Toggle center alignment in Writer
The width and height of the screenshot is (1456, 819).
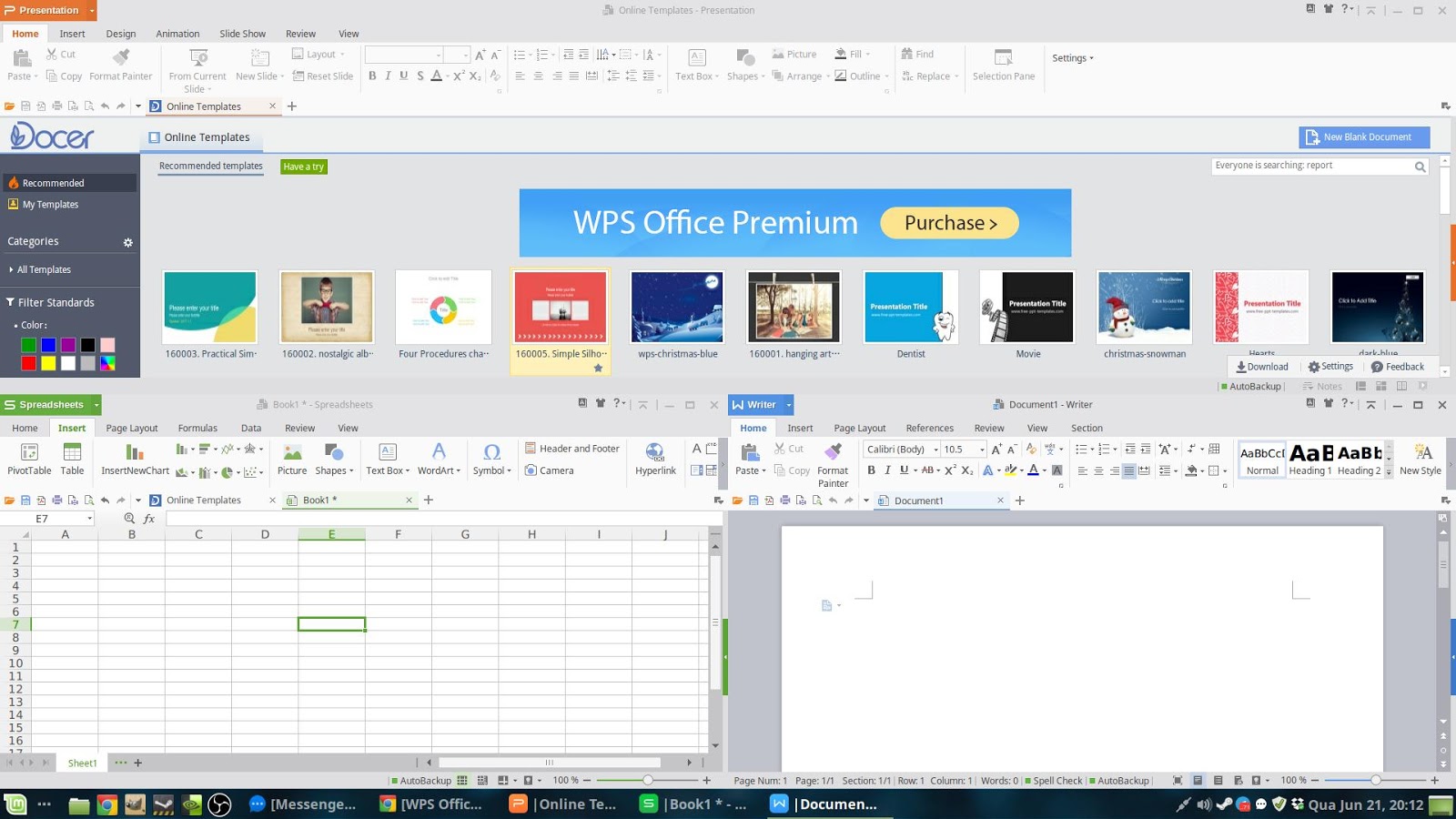(x=1098, y=470)
